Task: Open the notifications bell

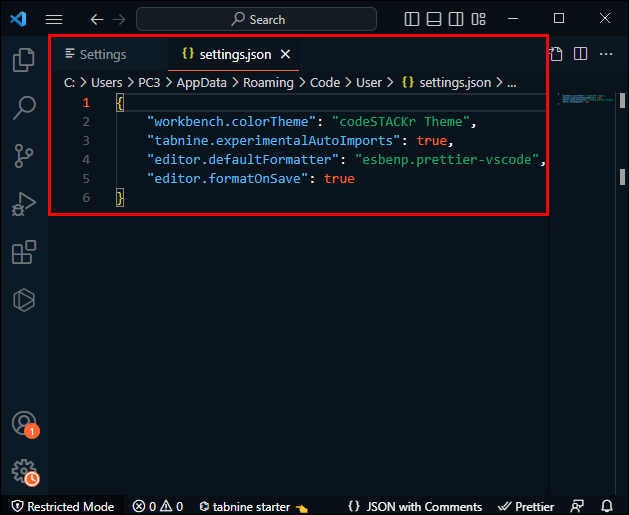Action: point(607,507)
